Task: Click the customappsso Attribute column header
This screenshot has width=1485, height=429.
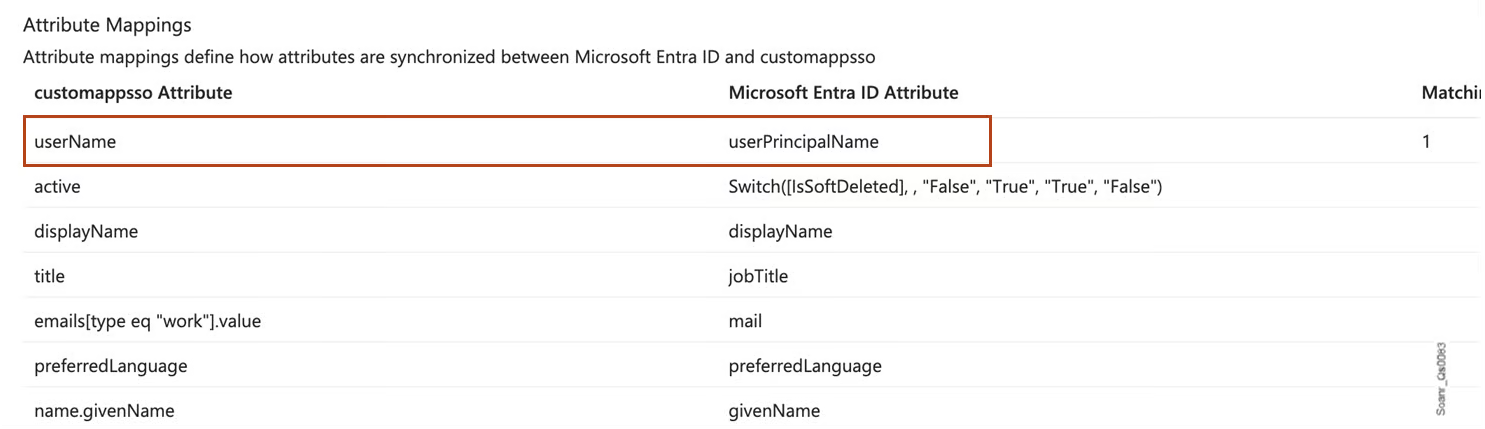Action: [x=133, y=93]
